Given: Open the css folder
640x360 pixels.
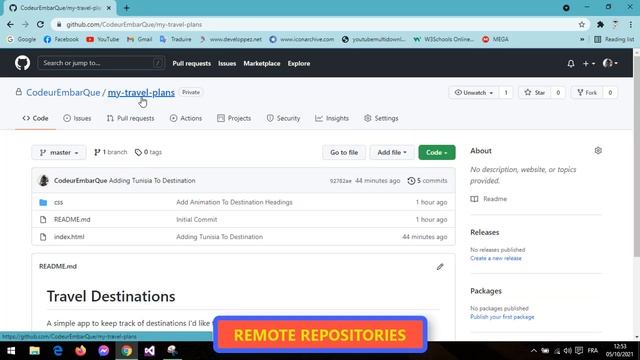Looking at the screenshot, I should point(58,202).
